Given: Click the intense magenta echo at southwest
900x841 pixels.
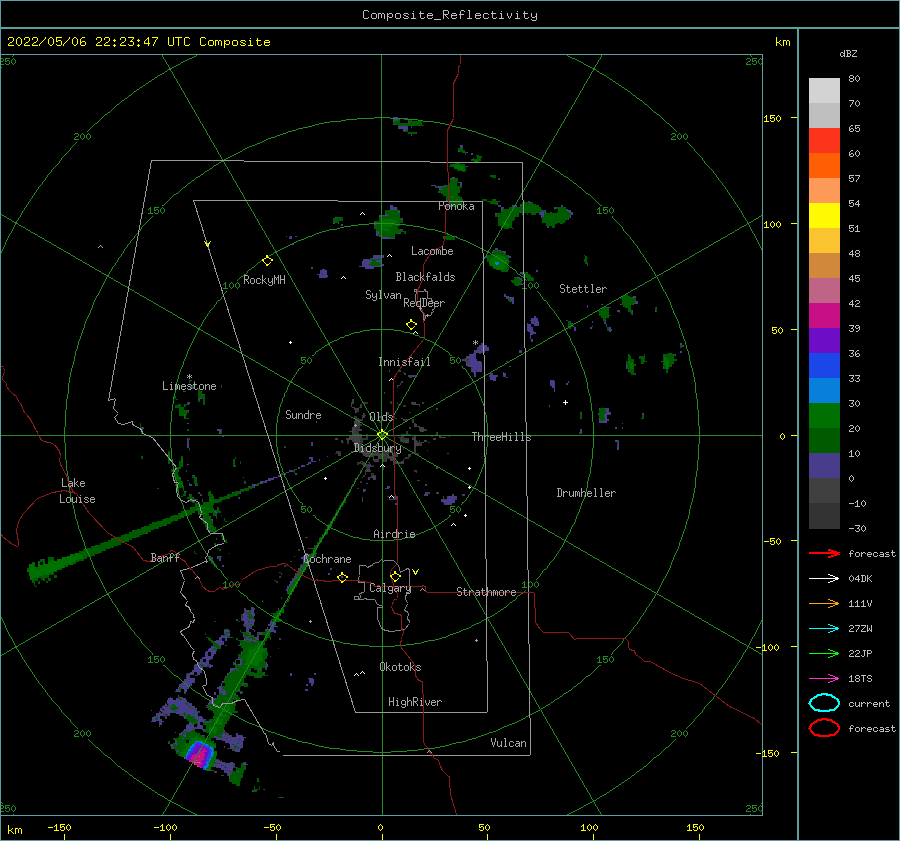Looking at the screenshot, I should 200,754.
